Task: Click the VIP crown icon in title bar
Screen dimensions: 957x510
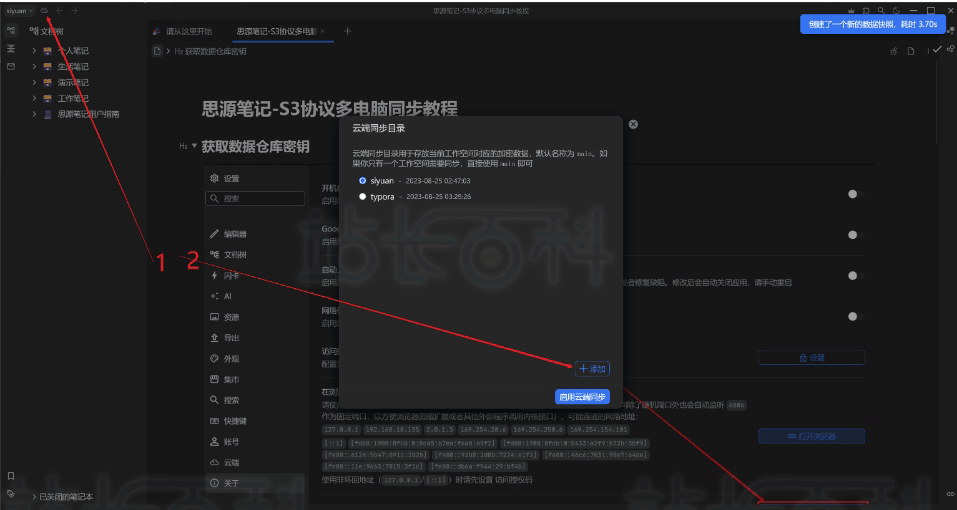Action: coord(851,11)
